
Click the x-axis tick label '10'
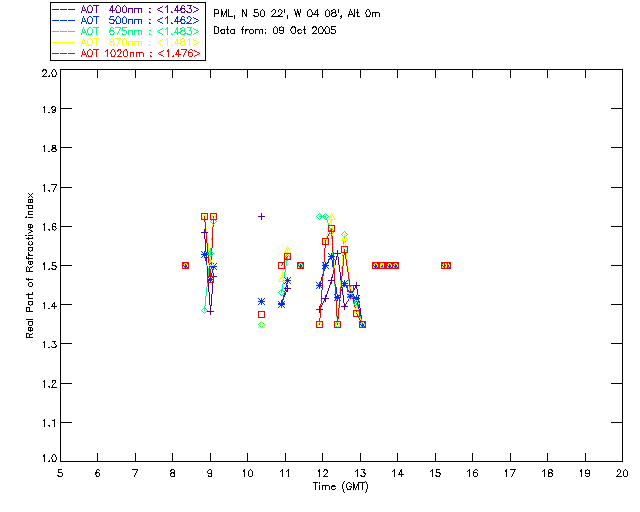point(247,473)
